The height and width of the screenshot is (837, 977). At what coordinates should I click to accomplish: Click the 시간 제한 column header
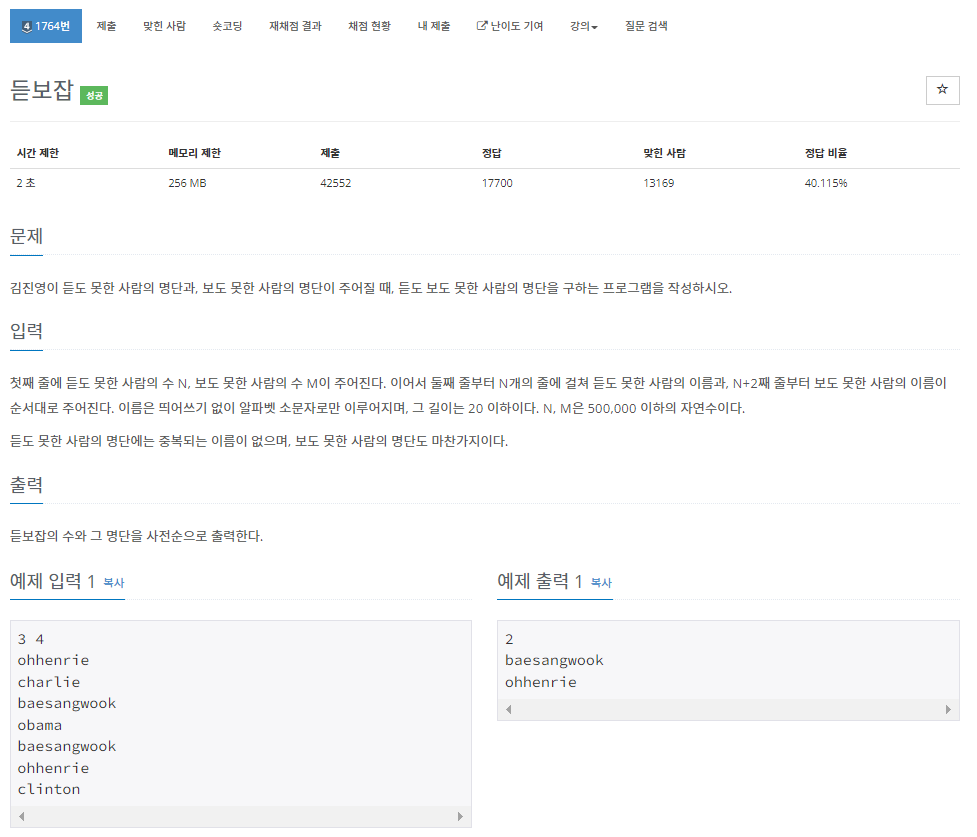(x=37, y=153)
